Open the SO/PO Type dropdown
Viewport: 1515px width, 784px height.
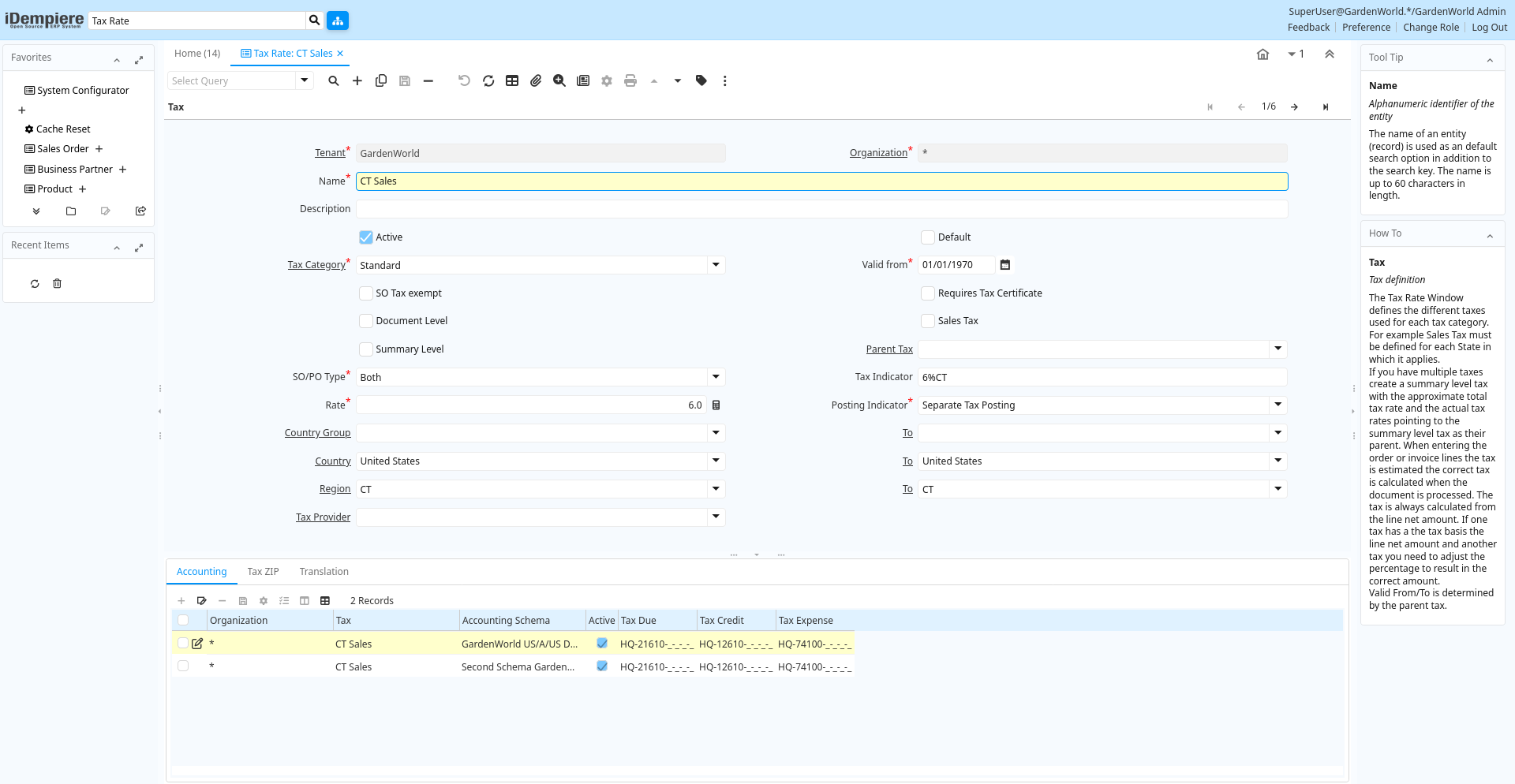716,377
